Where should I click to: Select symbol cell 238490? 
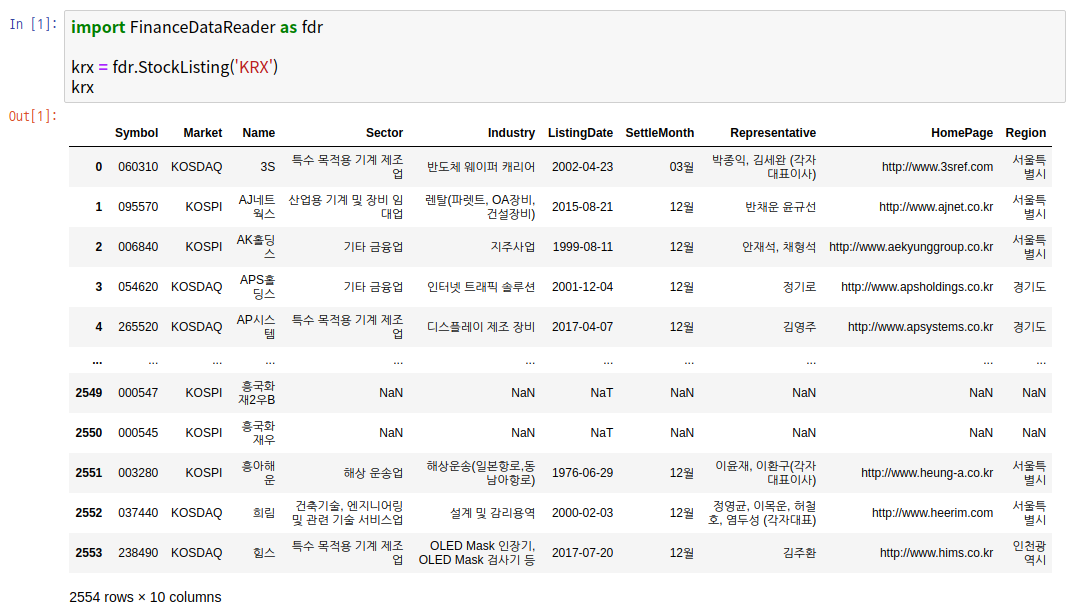click(x=138, y=553)
